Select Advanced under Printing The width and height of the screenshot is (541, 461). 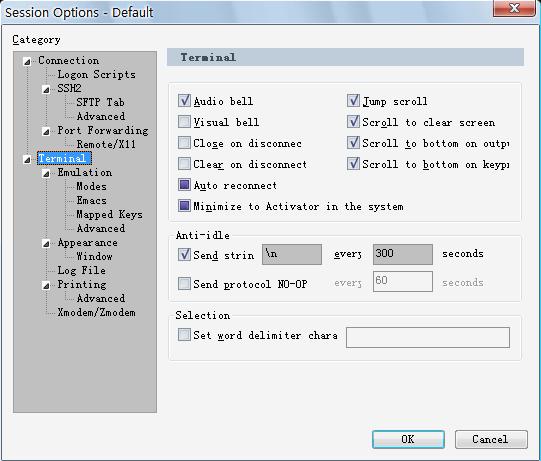[x=101, y=298]
